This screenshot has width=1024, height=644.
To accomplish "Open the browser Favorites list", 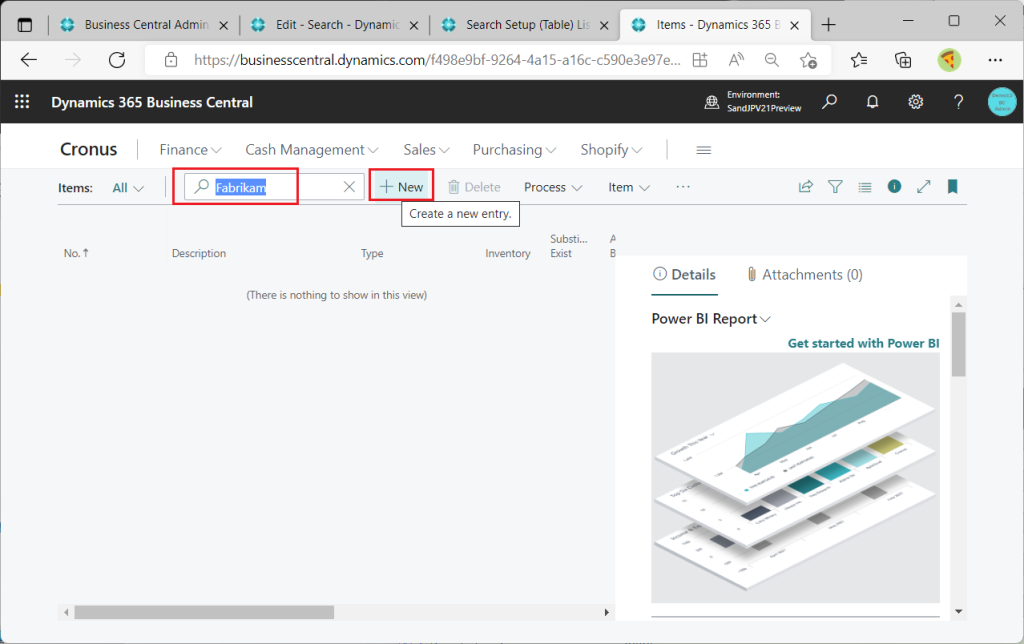I will click(x=859, y=60).
